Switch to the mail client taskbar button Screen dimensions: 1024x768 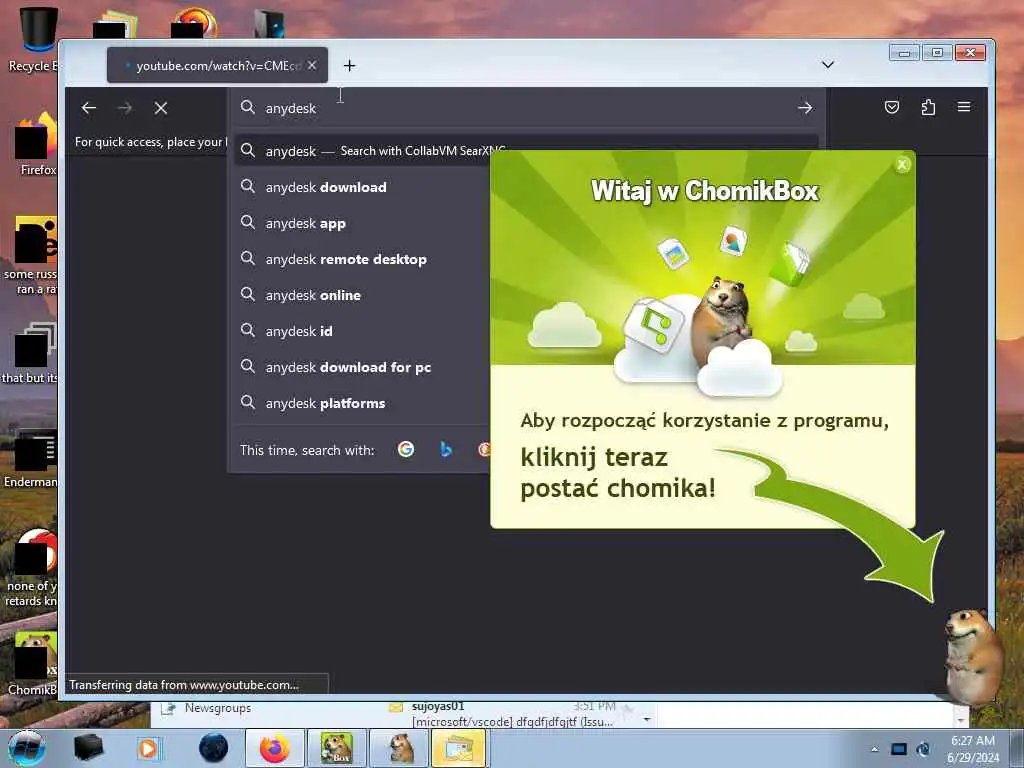pyautogui.click(x=459, y=748)
